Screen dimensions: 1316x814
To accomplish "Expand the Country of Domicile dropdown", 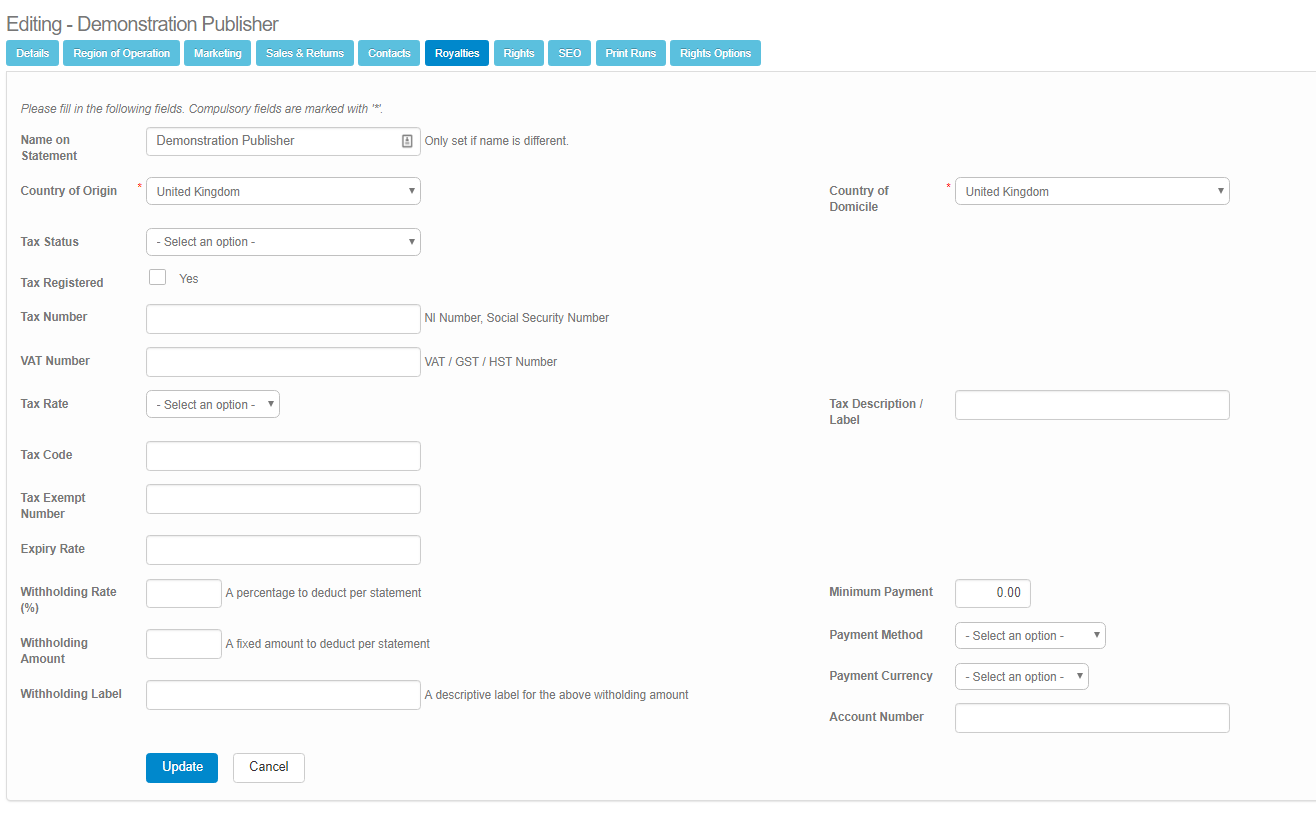I will (x=1091, y=191).
